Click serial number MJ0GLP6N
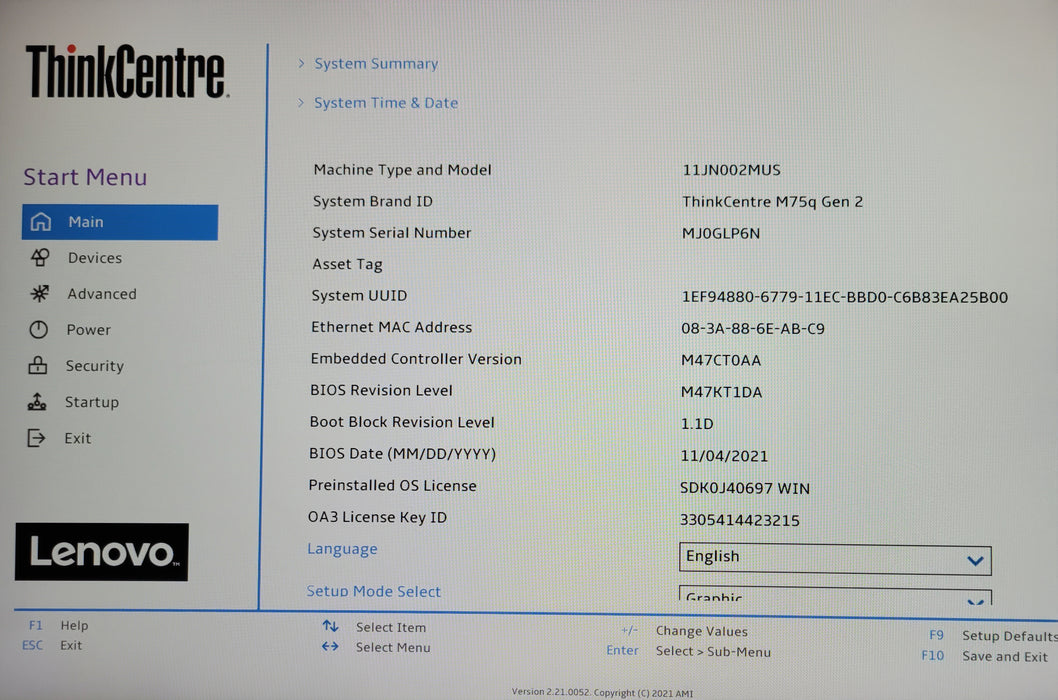 point(721,233)
